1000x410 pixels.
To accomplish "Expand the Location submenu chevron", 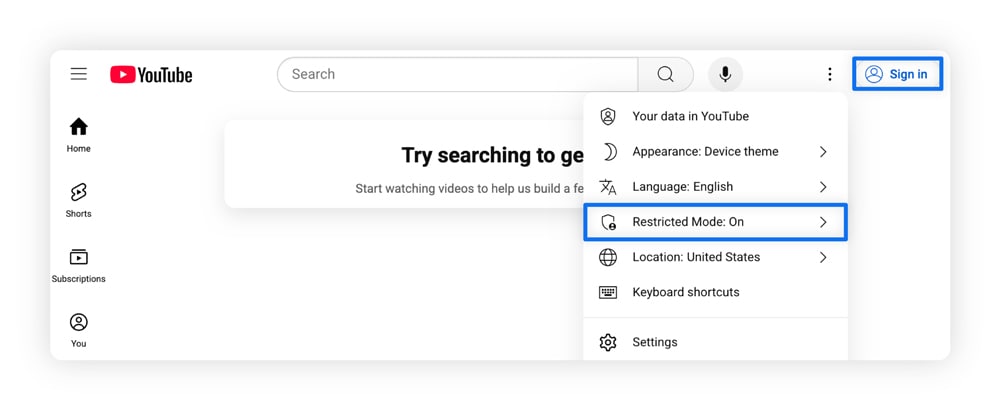I will coord(823,257).
